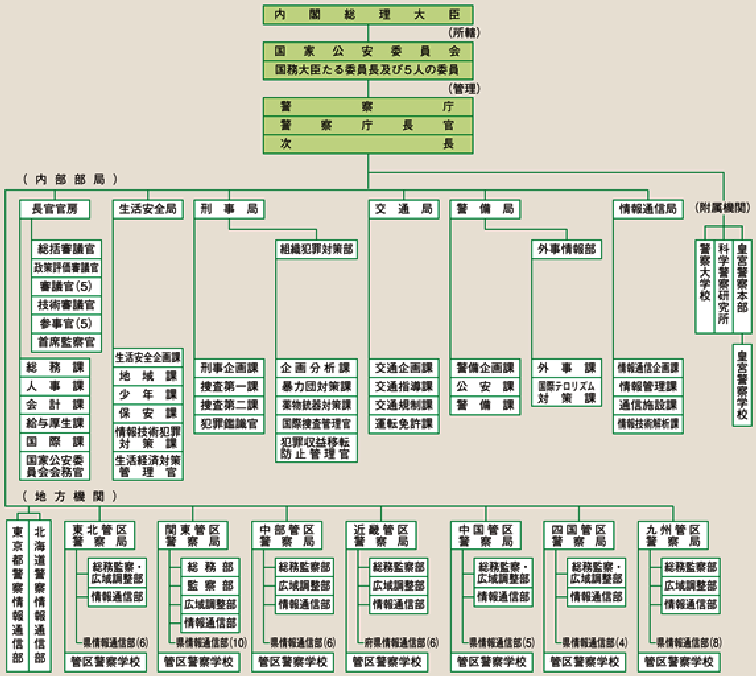Select 生活安全企画課 box
The height and width of the screenshot is (676, 756).
tap(148, 358)
